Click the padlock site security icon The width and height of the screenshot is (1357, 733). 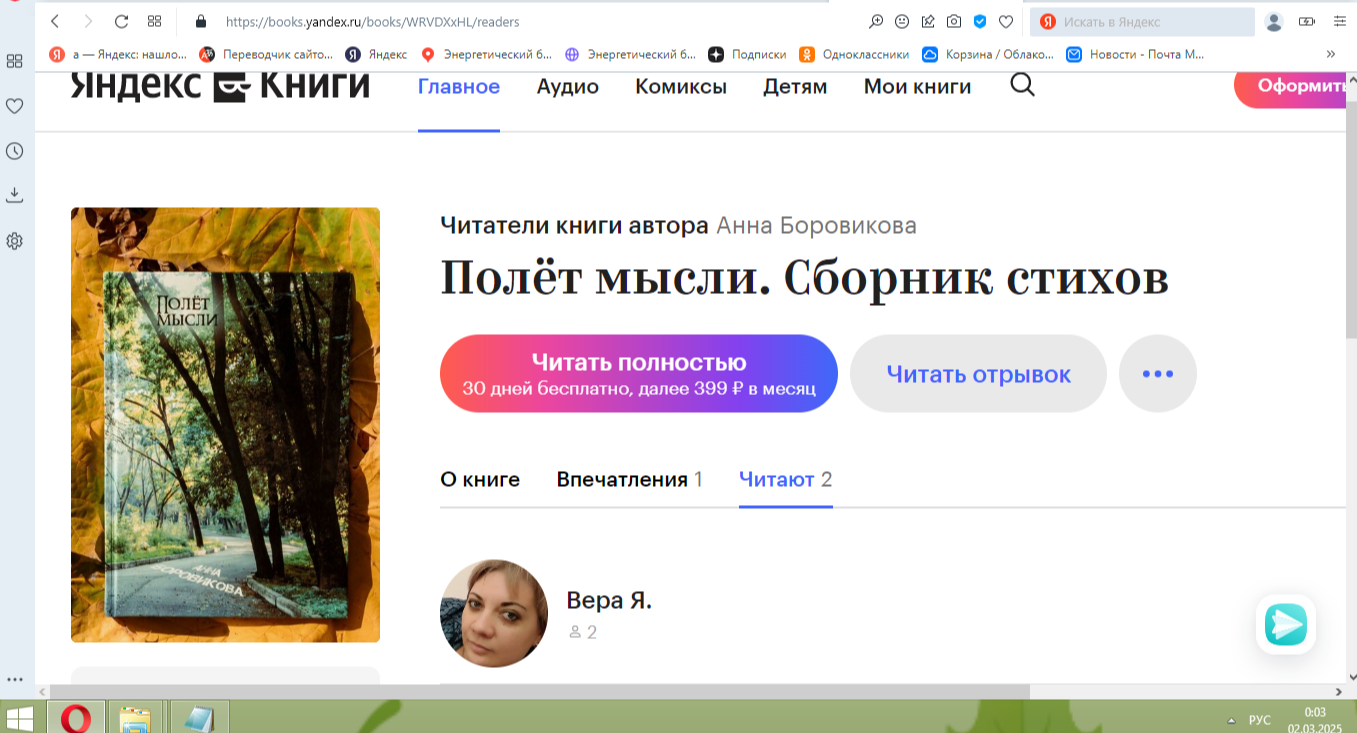click(x=201, y=21)
